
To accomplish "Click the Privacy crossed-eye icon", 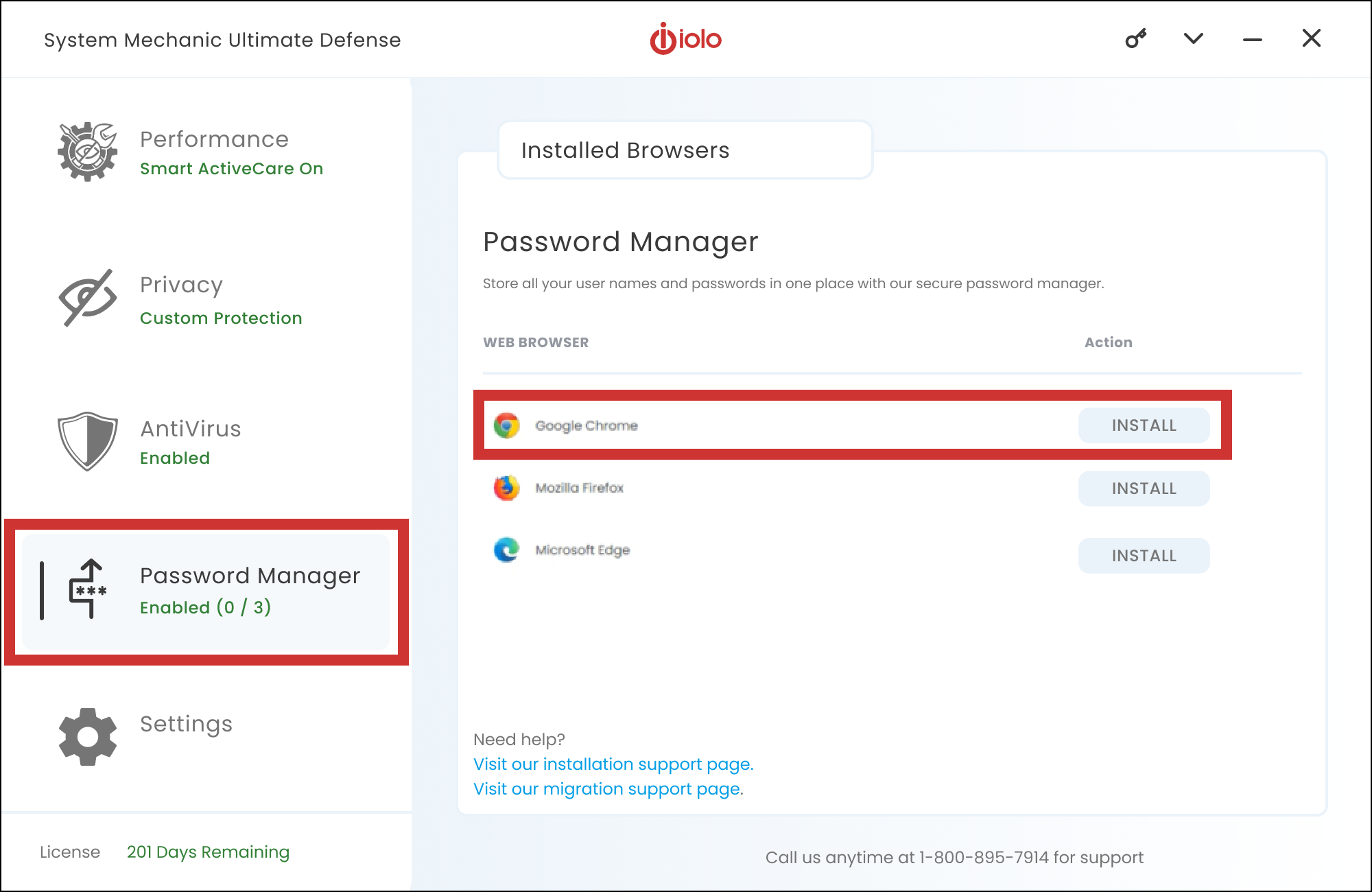I will 87,298.
